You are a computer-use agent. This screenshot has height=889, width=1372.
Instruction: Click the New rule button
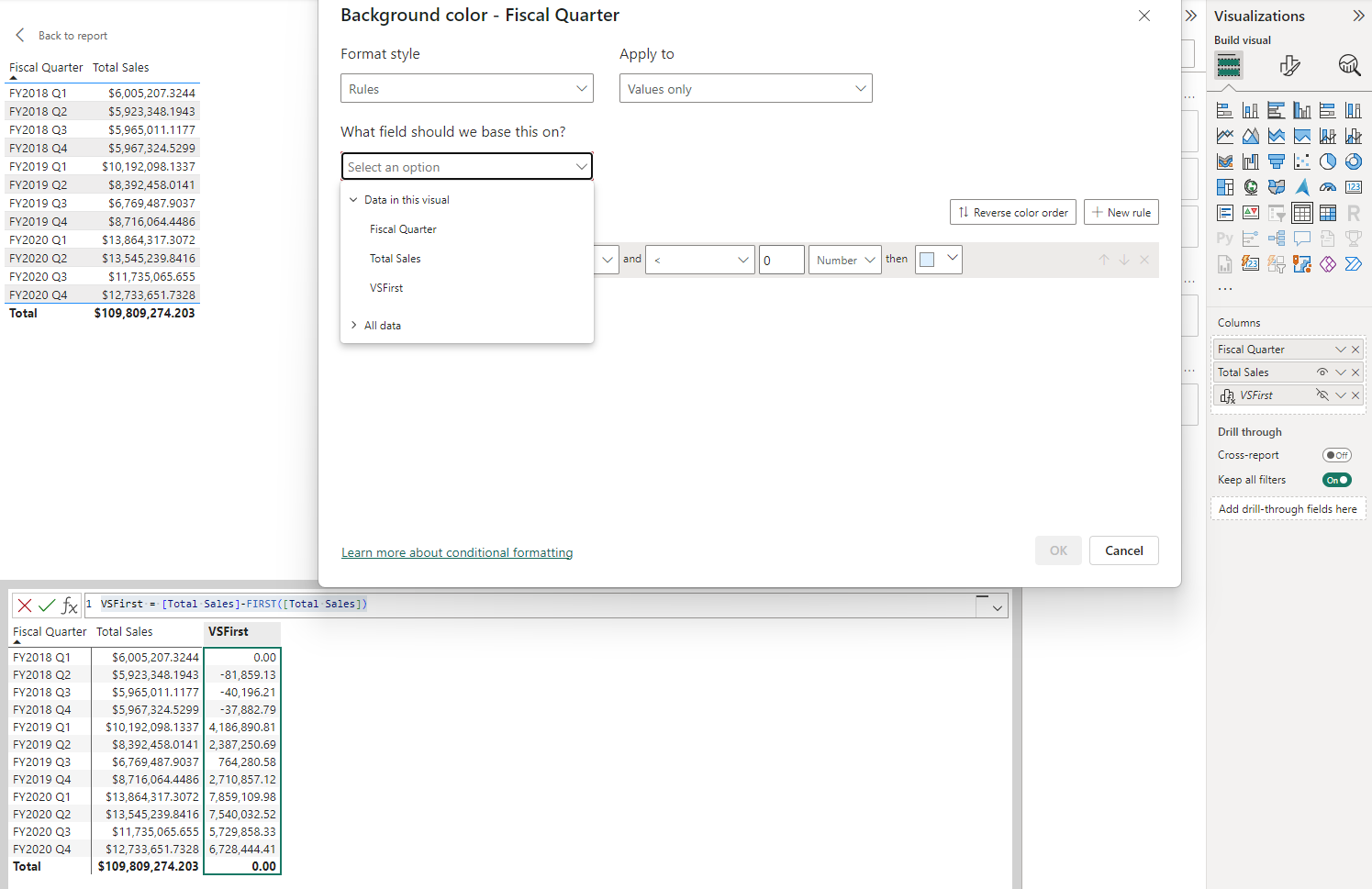click(x=1121, y=212)
